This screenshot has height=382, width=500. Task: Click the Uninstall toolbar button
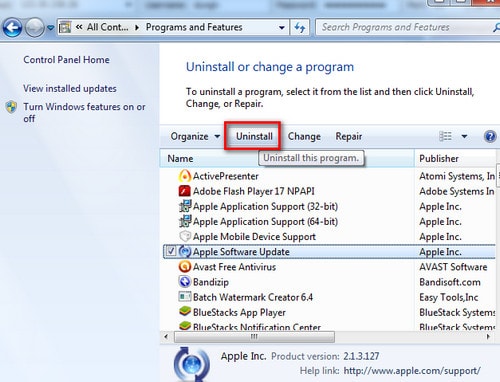point(254,136)
